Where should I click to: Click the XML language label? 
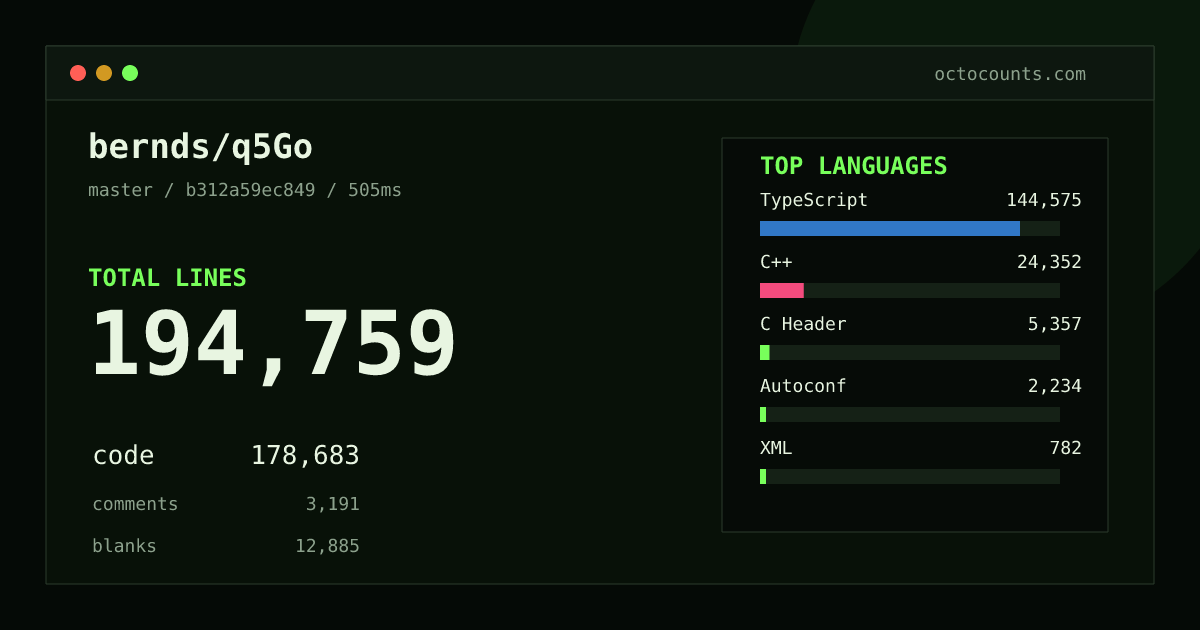tap(776, 448)
